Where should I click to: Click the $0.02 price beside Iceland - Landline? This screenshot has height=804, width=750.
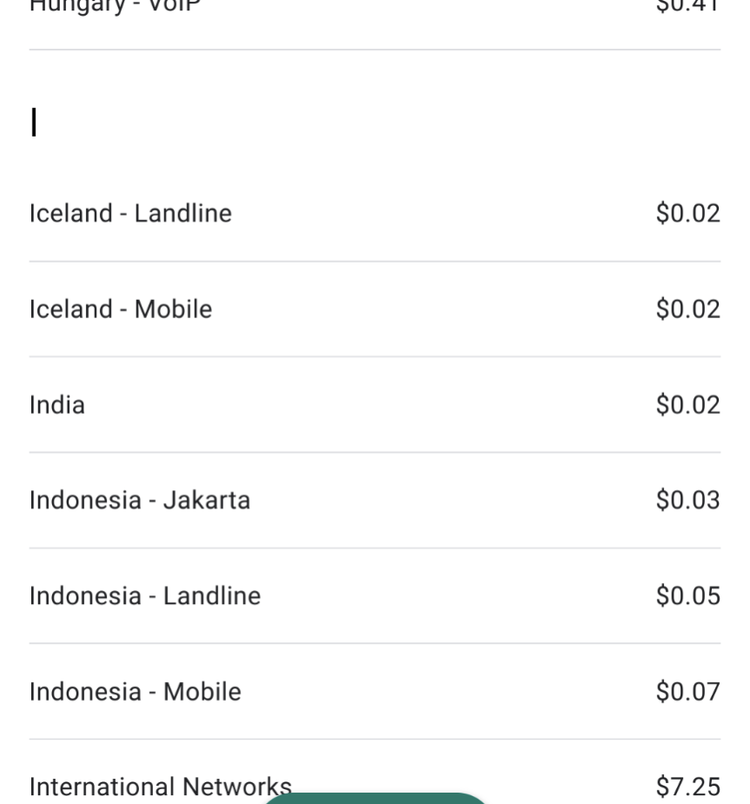688,213
